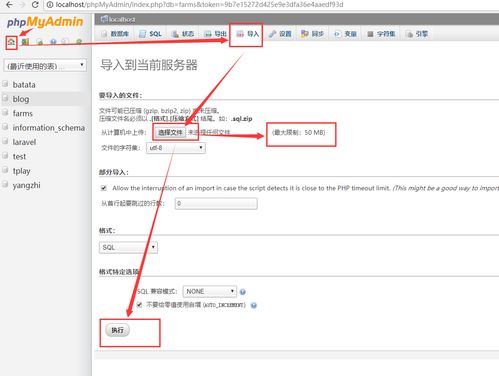
Task: Open the recently used tables dropdown
Action: (45, 65)
